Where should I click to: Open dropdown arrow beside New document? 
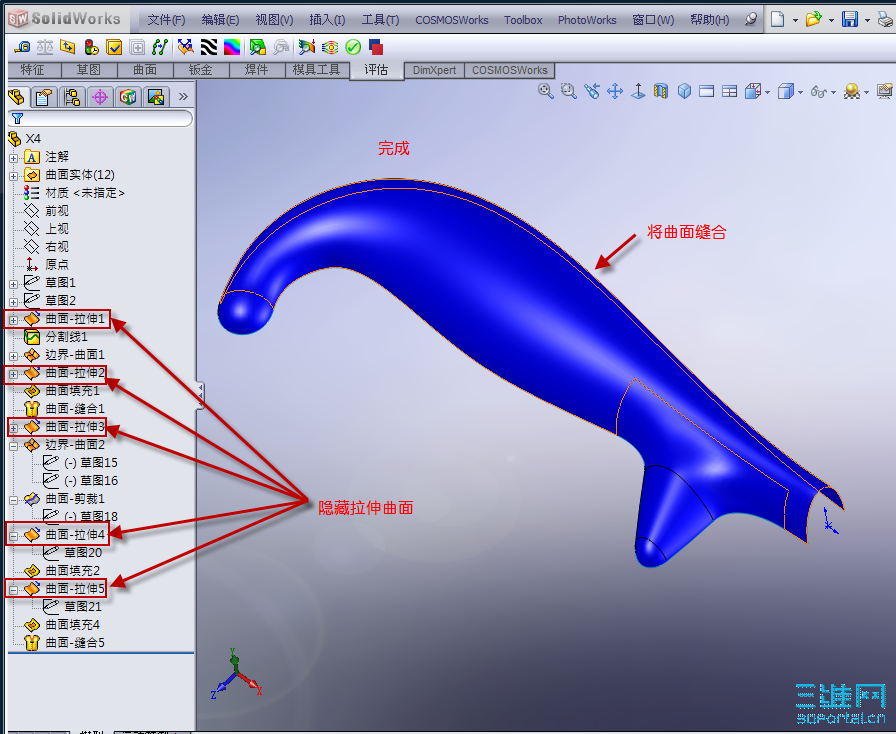[795, 20]
